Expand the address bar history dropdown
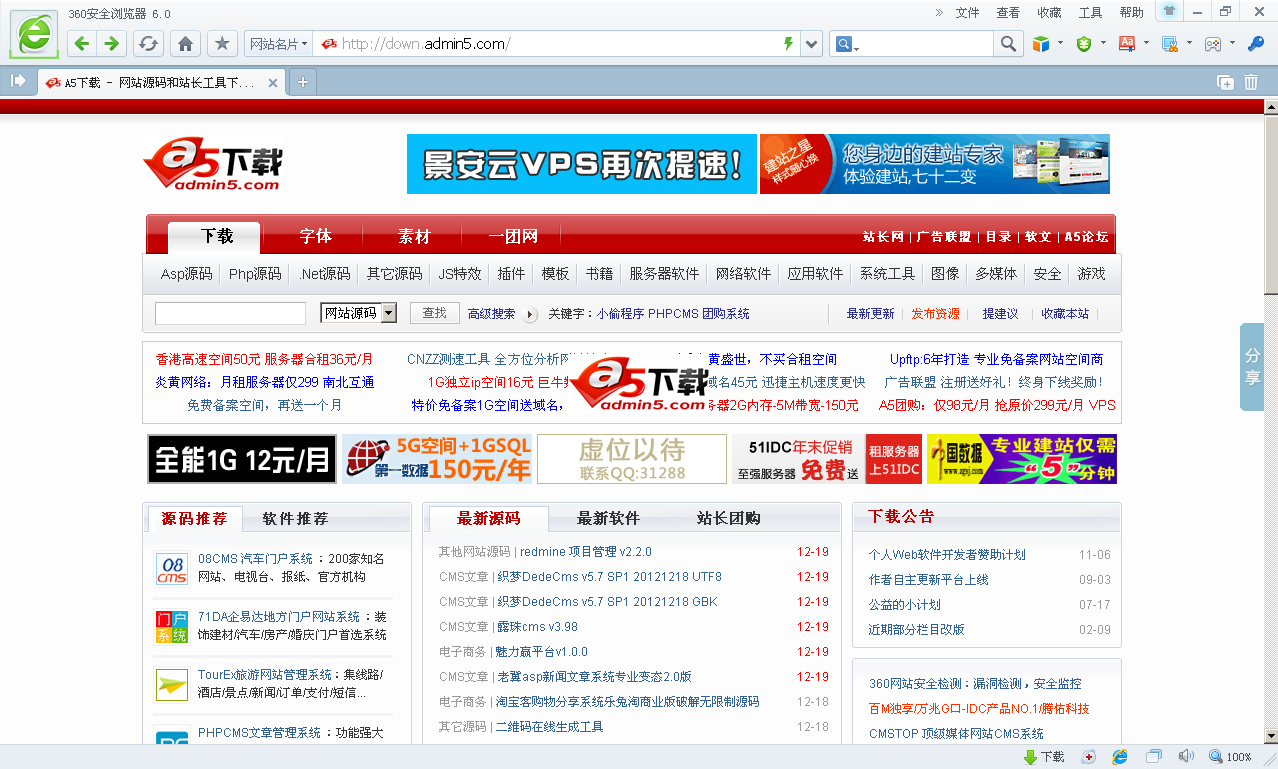This screenshot has height=769, width=1278. pyautogui.click(x=811, y=44)
